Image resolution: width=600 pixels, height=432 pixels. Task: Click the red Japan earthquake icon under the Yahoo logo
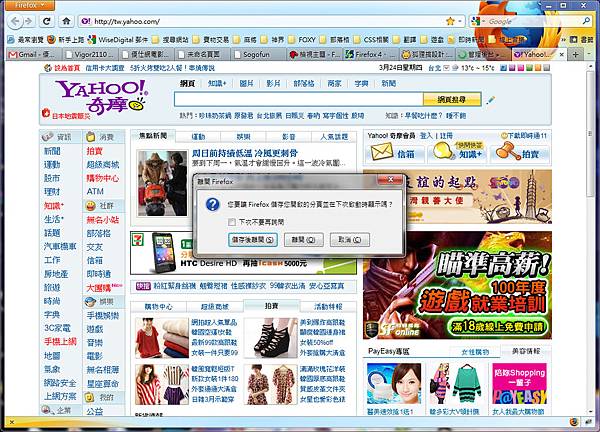[46, 113]
